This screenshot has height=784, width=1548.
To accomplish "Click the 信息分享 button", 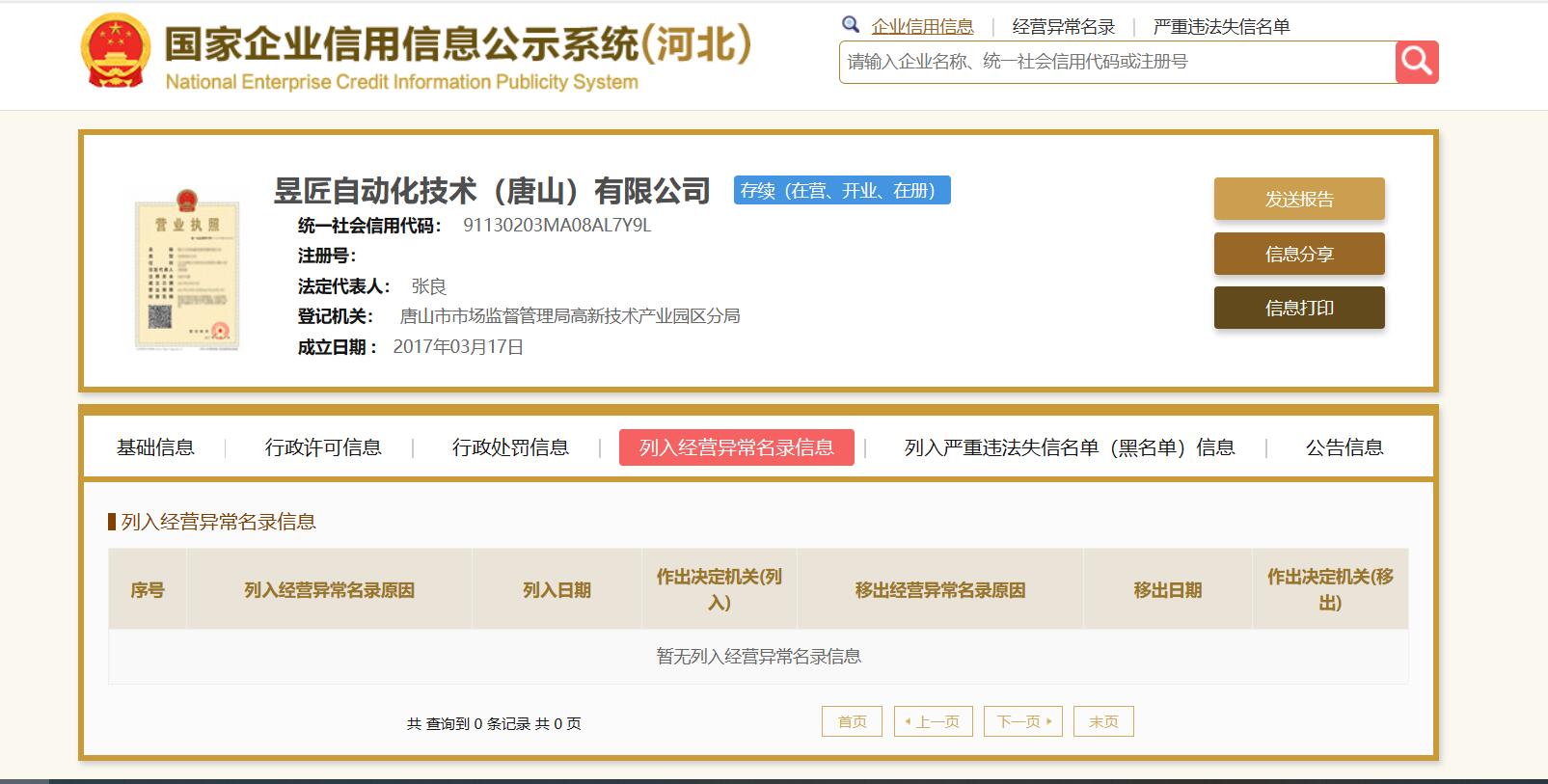I will (x=1299, y=254).
